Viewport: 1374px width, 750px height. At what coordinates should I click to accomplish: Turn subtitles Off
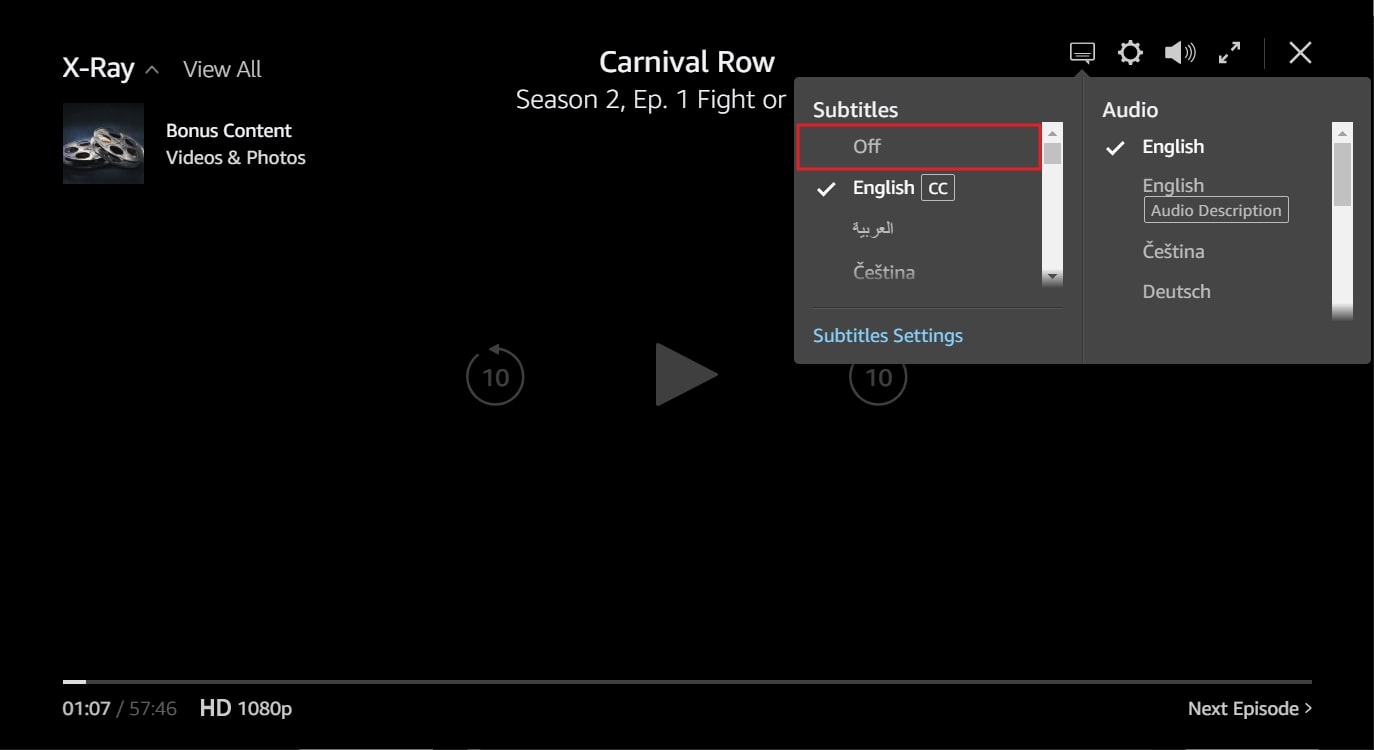(918, 147)
